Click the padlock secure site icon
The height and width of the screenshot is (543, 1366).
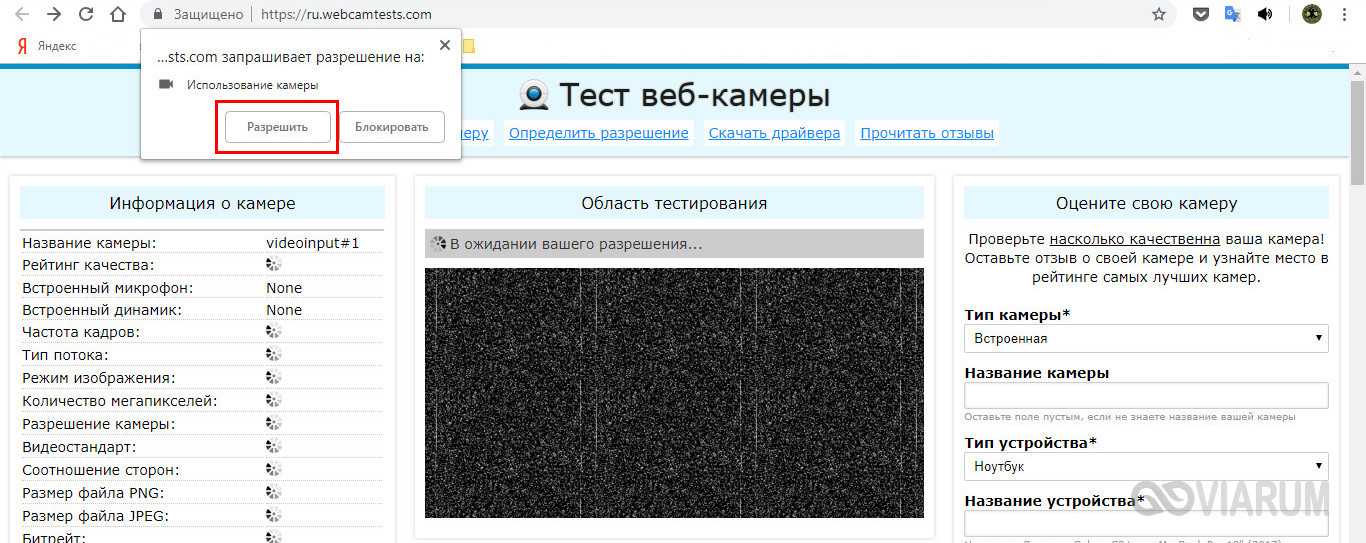(155, 14)
